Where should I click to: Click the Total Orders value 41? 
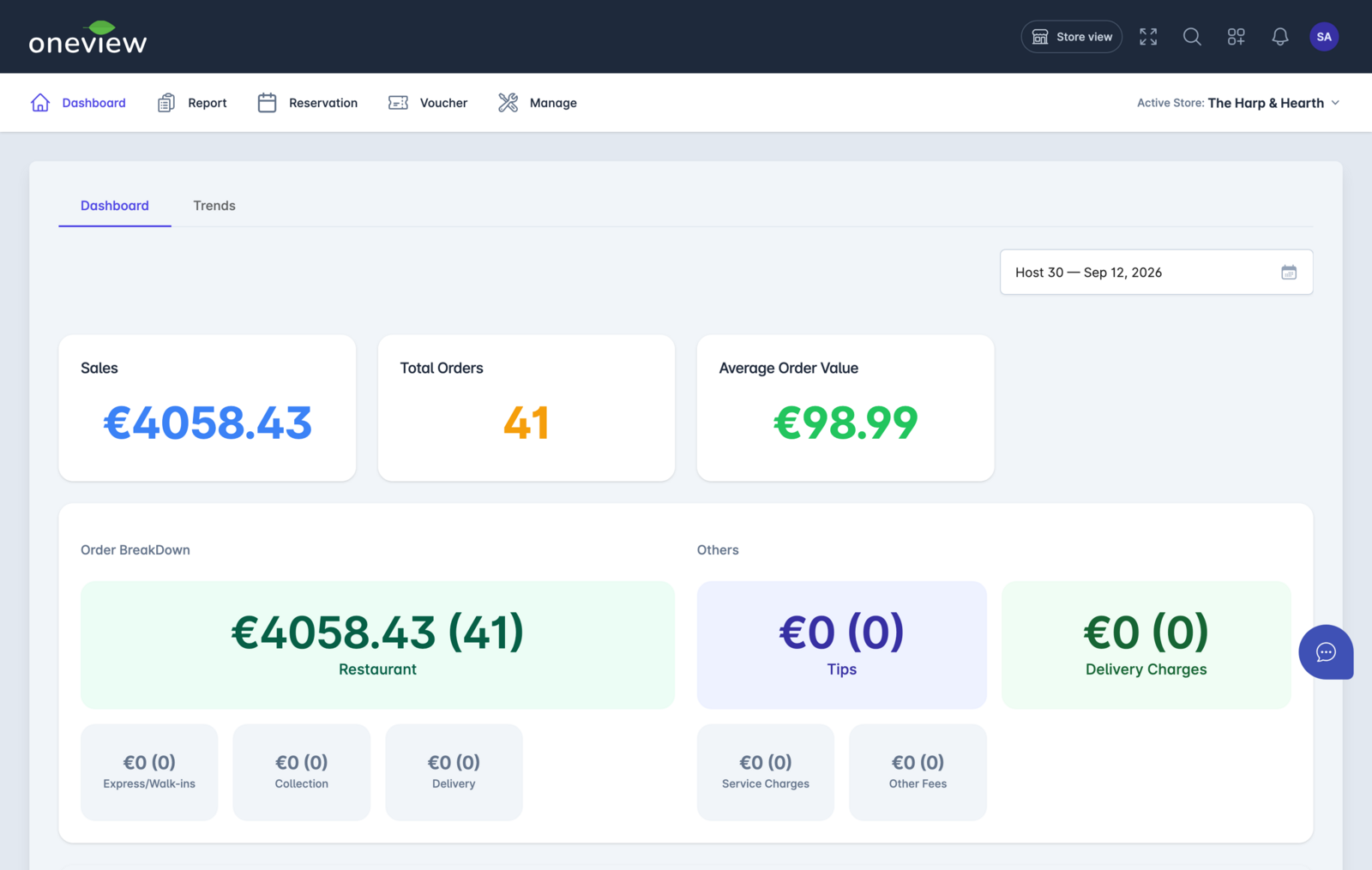click(526, 423)
